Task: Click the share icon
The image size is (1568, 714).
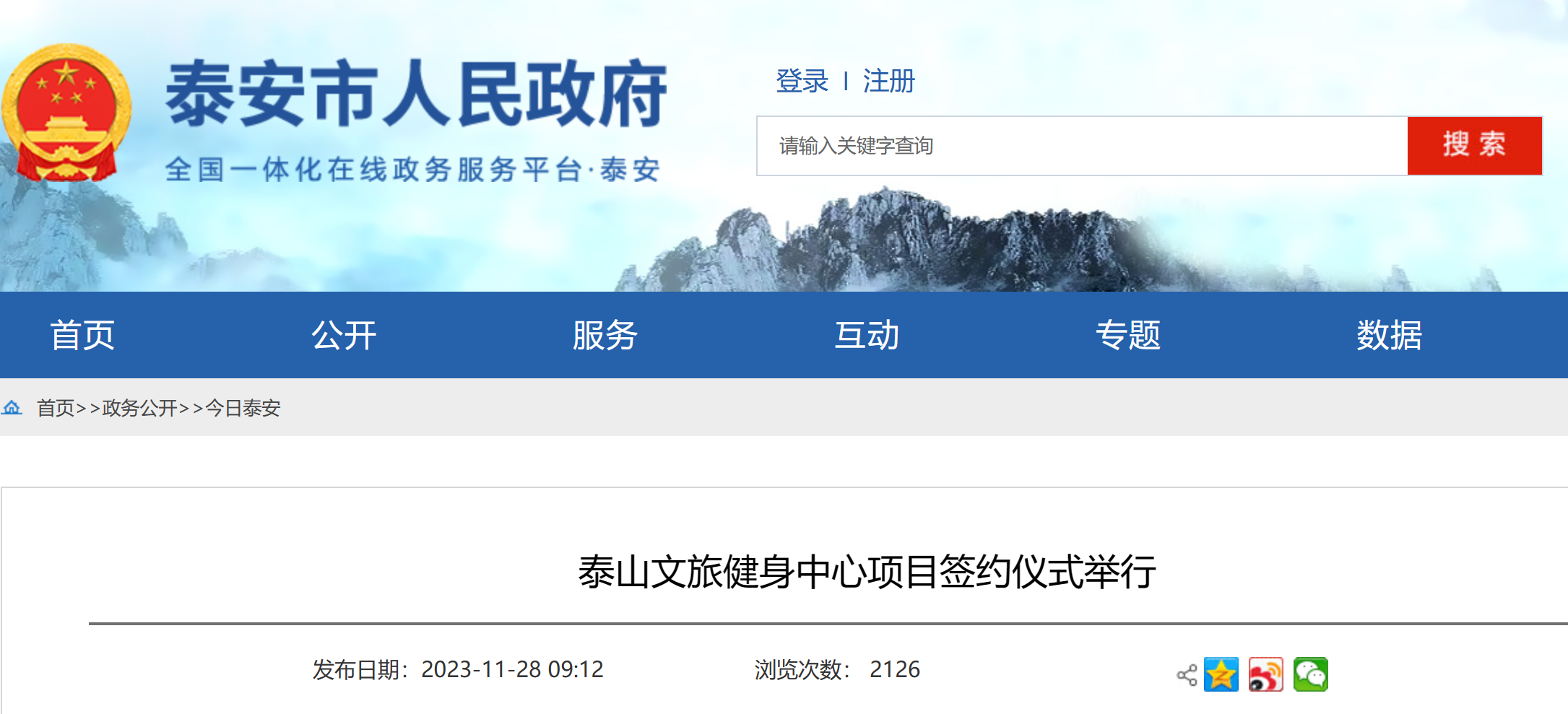Action: pyautogui.click(x=1187, y=675)
